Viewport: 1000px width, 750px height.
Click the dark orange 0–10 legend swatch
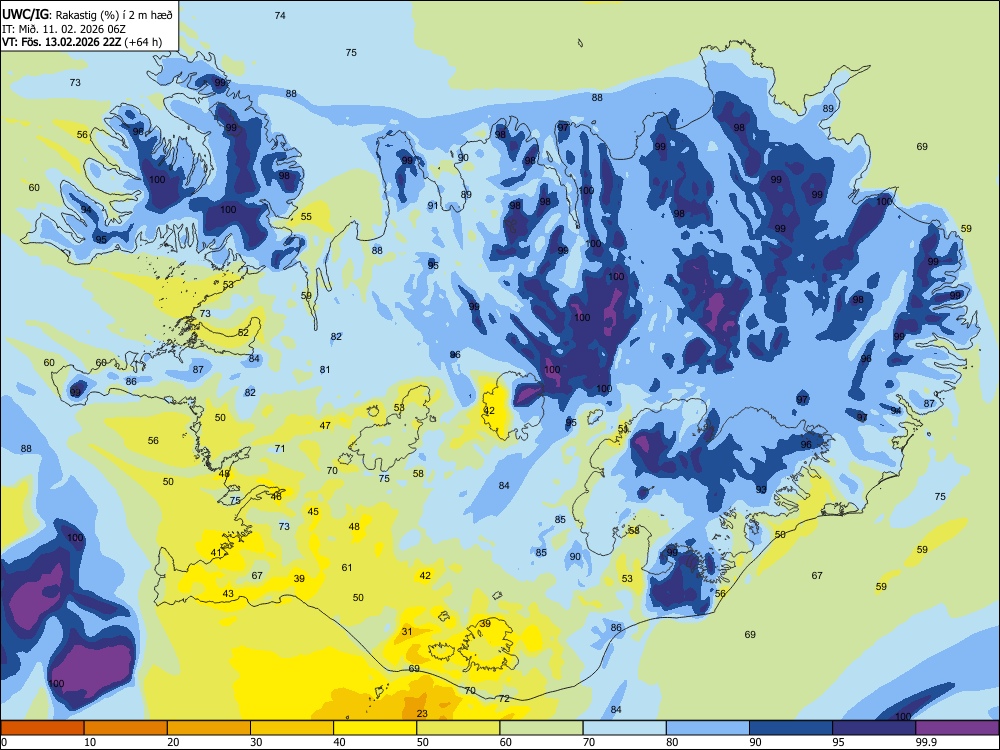[x=42, y=728]
